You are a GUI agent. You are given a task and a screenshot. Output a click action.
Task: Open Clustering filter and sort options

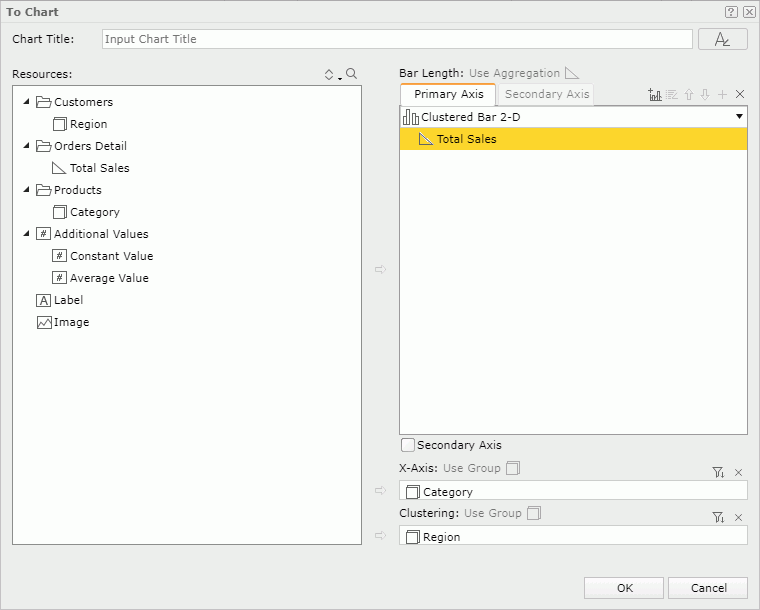point(718,517)
